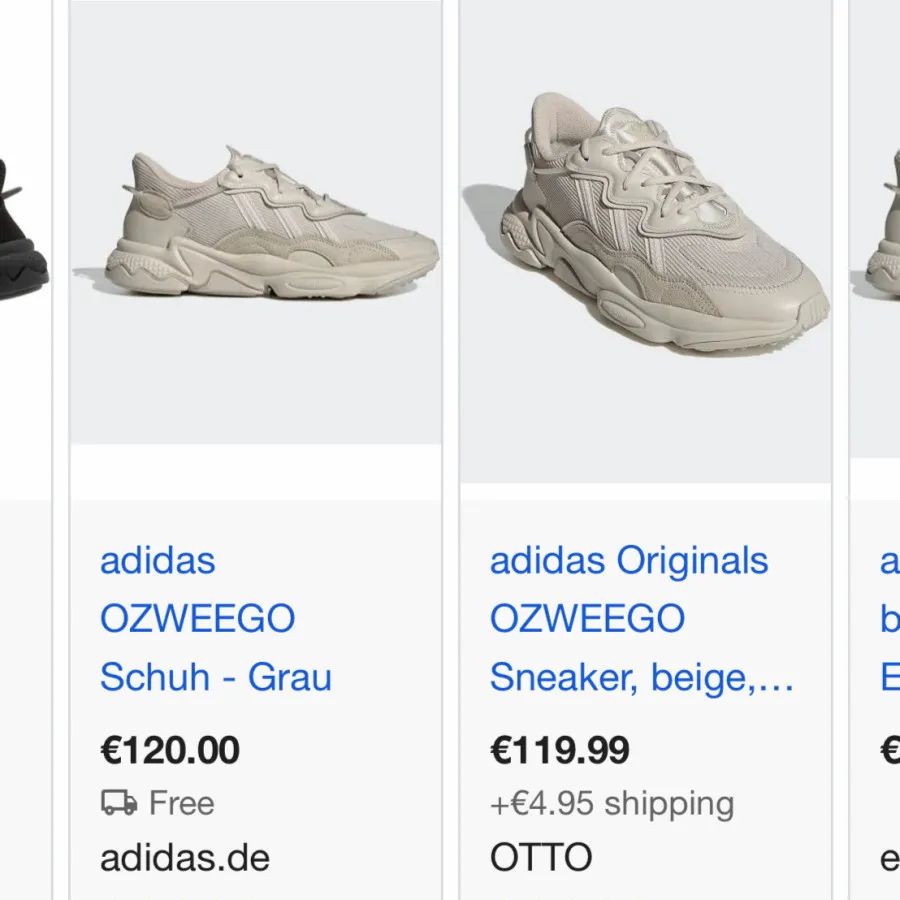Click the "+€4.95 shipping" text
900x900 pixels.
click(611, 803)
